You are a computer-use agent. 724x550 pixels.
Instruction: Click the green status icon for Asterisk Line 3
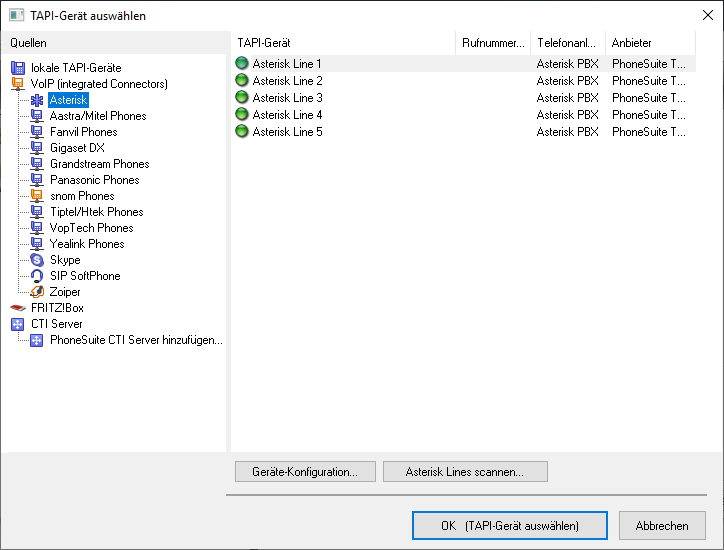(241, 98)
